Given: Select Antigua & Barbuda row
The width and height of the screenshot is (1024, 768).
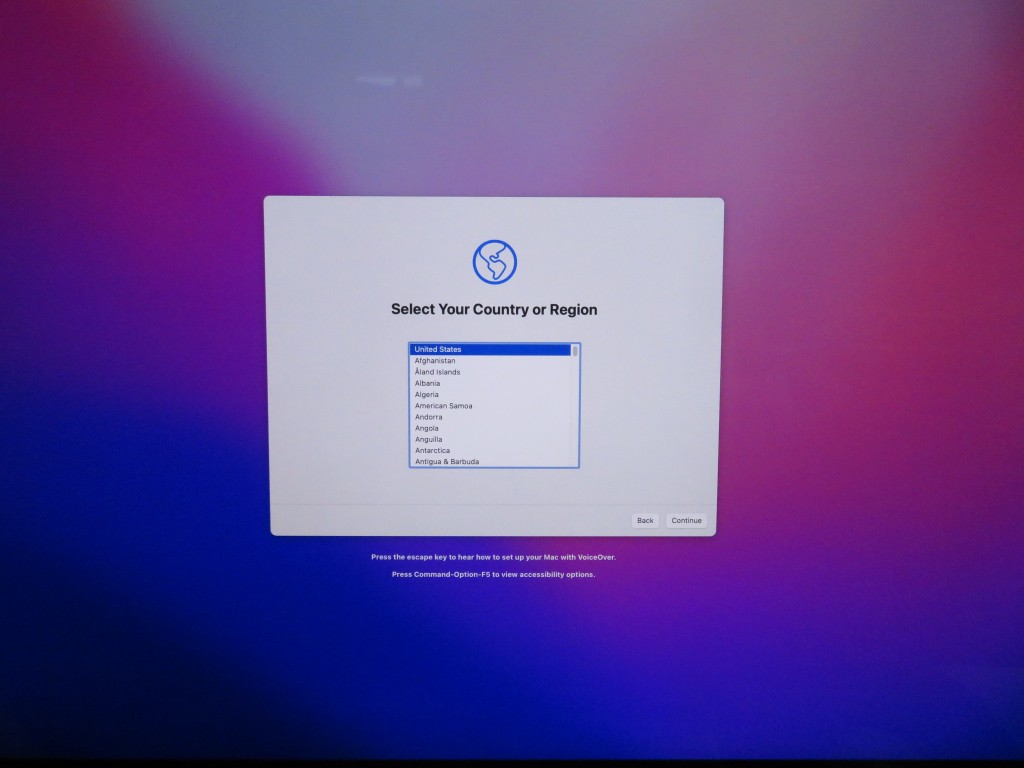Looking at the screenshot, I should 490,462.
